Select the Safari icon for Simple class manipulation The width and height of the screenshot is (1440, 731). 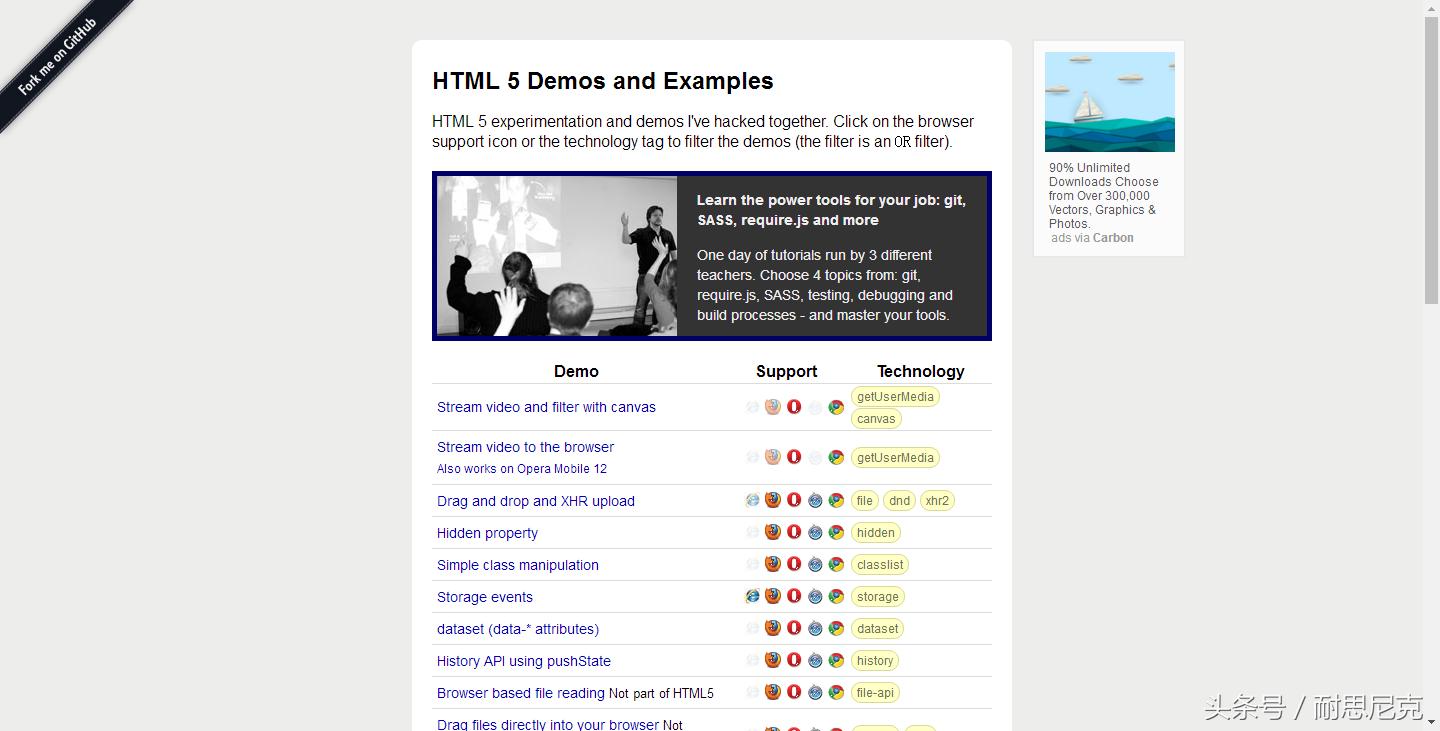click(815, 563)
